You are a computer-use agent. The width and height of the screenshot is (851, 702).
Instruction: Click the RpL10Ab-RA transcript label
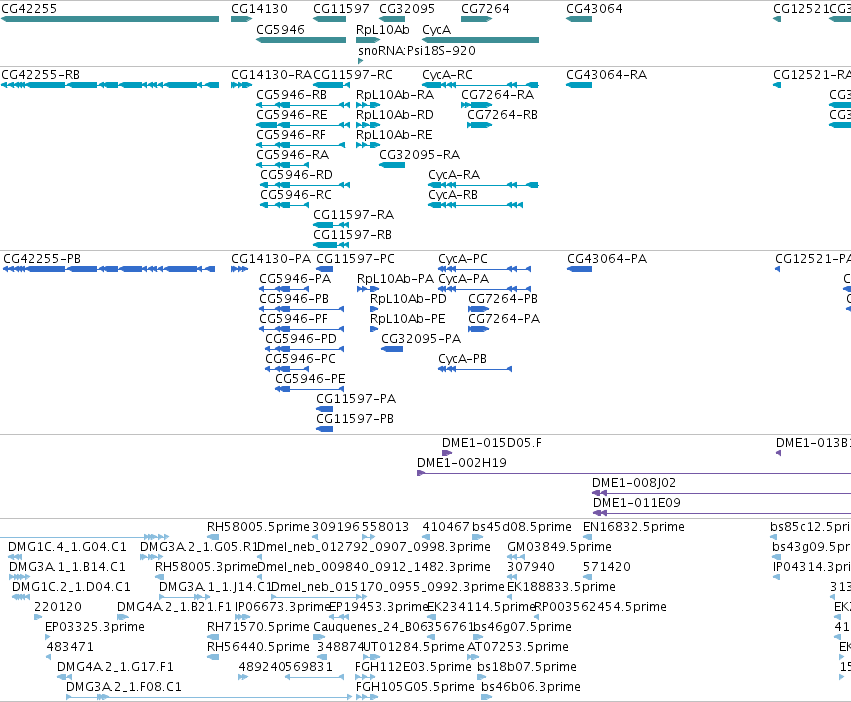point(395,94)
